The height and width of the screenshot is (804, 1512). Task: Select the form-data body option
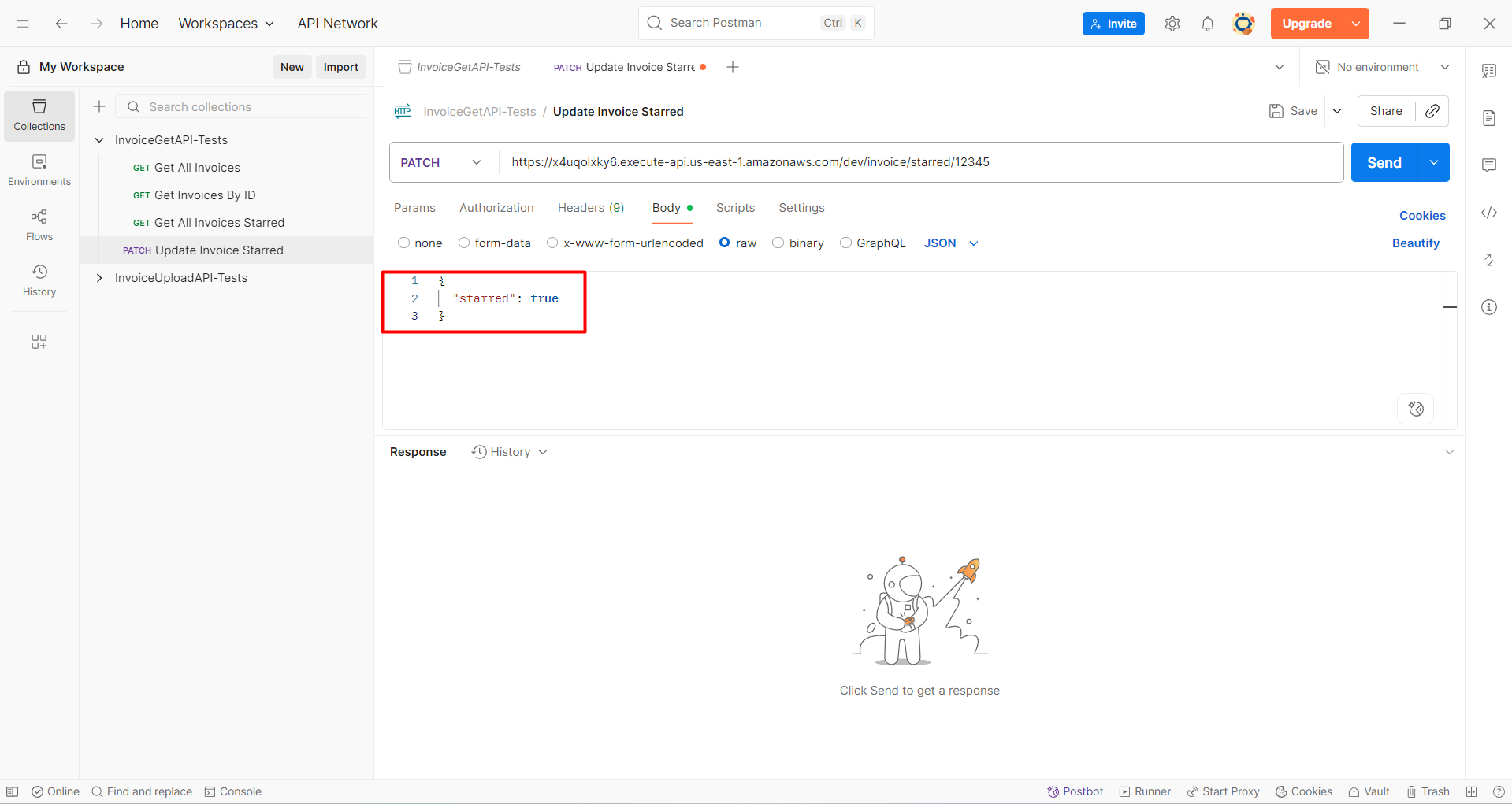point(464,243)
